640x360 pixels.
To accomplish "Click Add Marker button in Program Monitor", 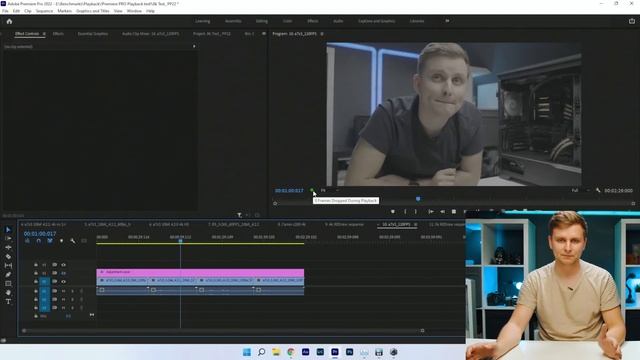I will 393,211.
